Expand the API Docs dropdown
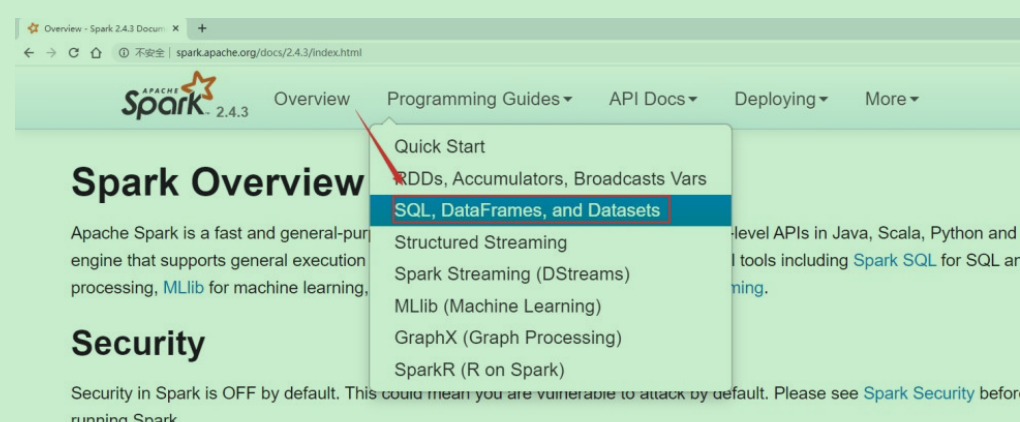 (652, 99)
